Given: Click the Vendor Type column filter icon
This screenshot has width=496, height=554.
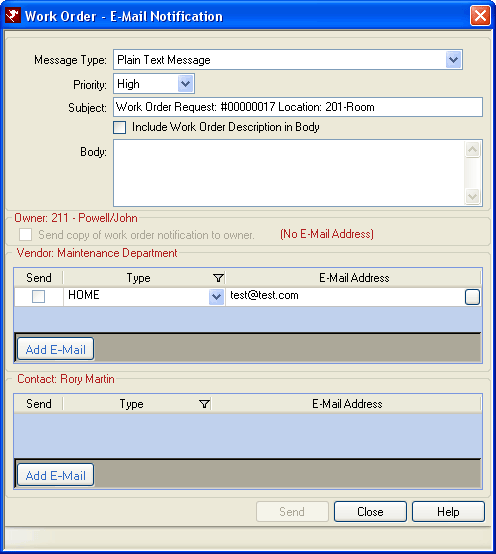Looking at the screenshot, I should [219, 278].
